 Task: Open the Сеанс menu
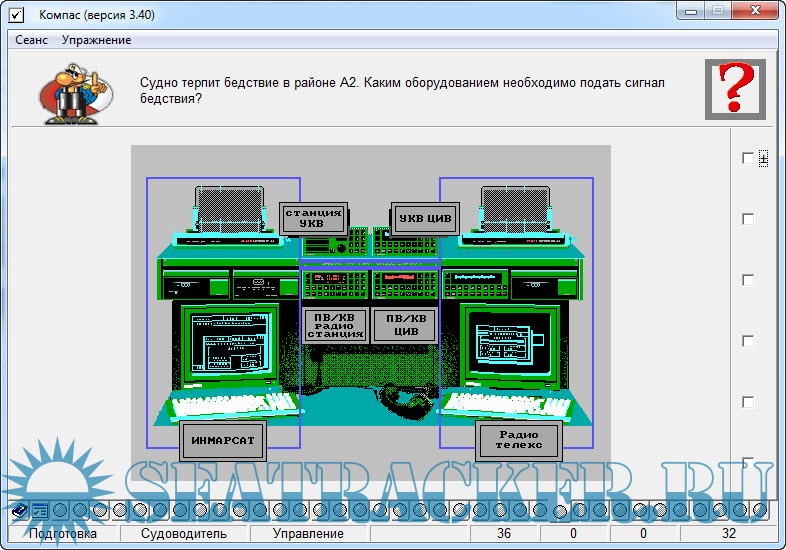click(x=31, y=40)
